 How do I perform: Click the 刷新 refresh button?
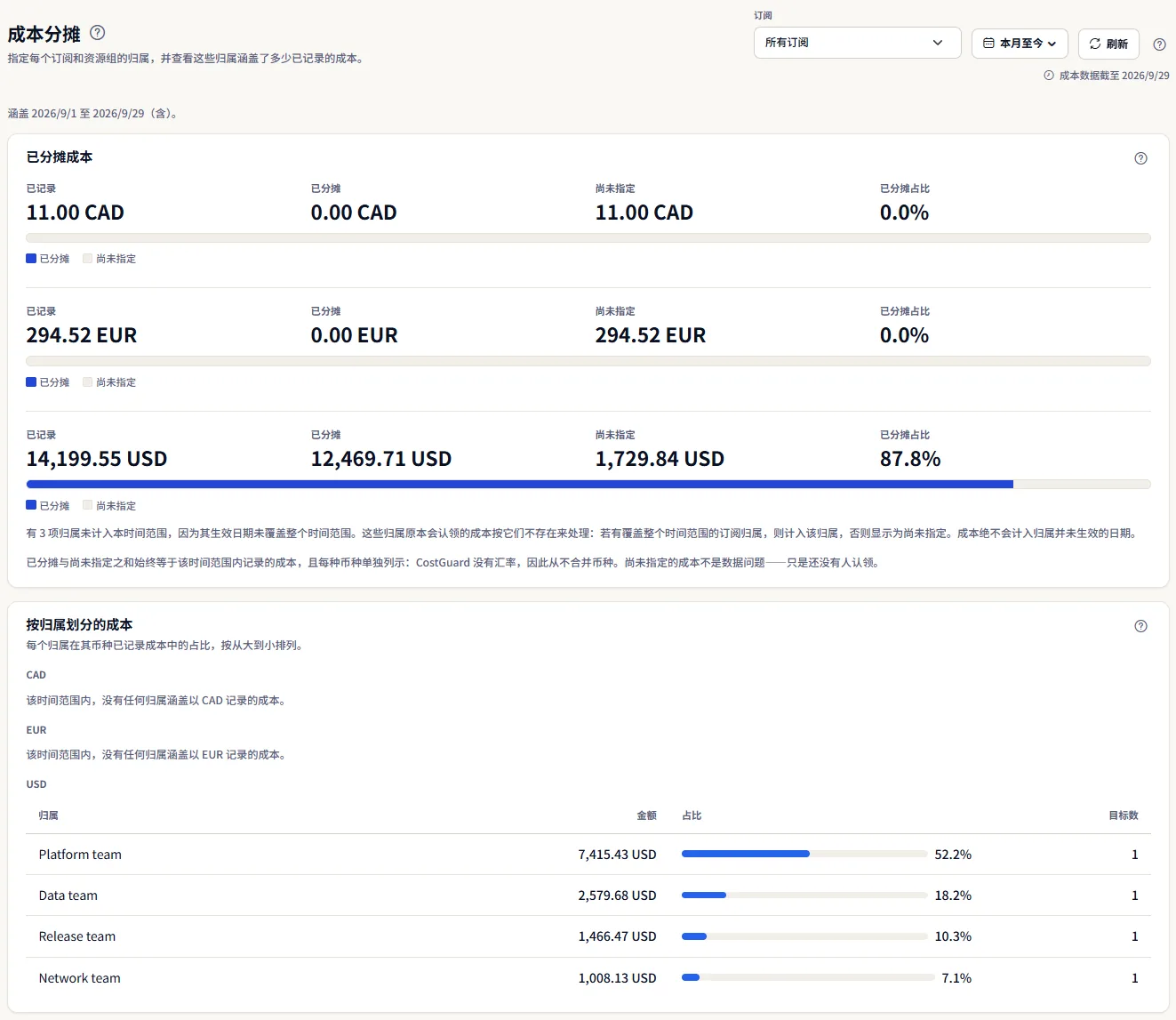[1108, 44]
